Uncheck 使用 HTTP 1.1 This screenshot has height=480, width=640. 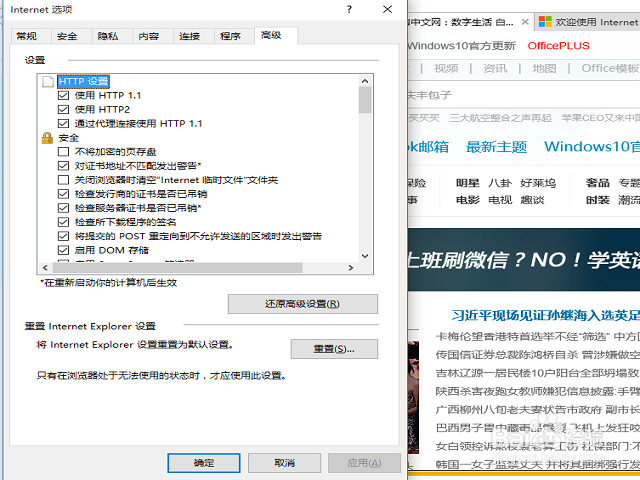(x=63, y=96)
